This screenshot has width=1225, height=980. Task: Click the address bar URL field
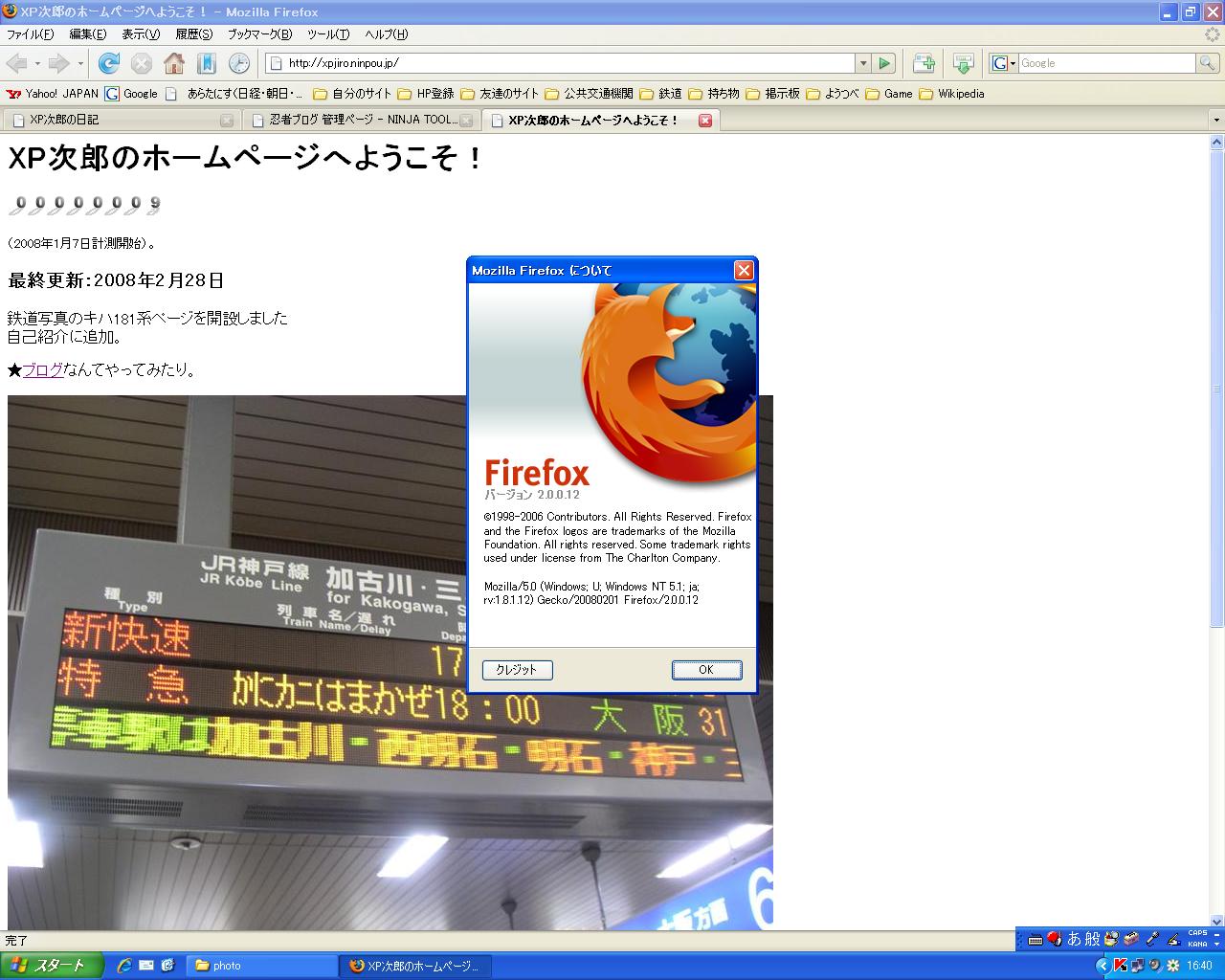560,63
